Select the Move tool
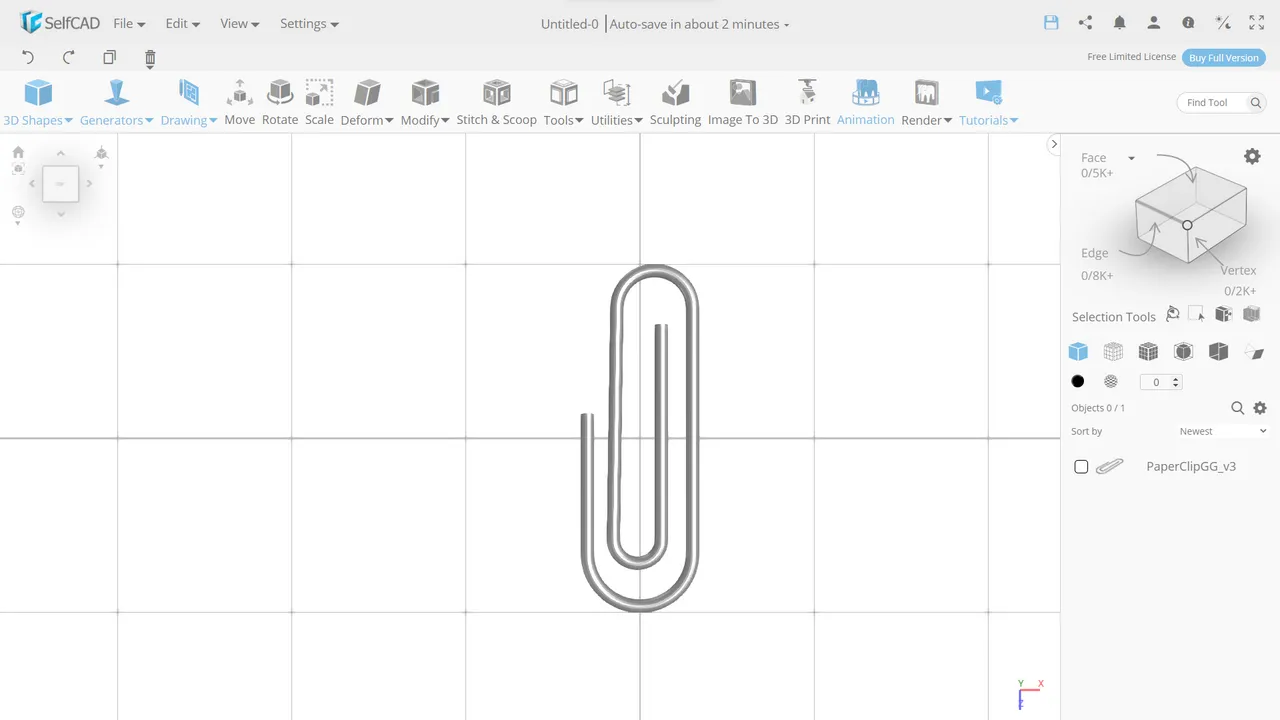1280x720 pixels. point(240,103)
